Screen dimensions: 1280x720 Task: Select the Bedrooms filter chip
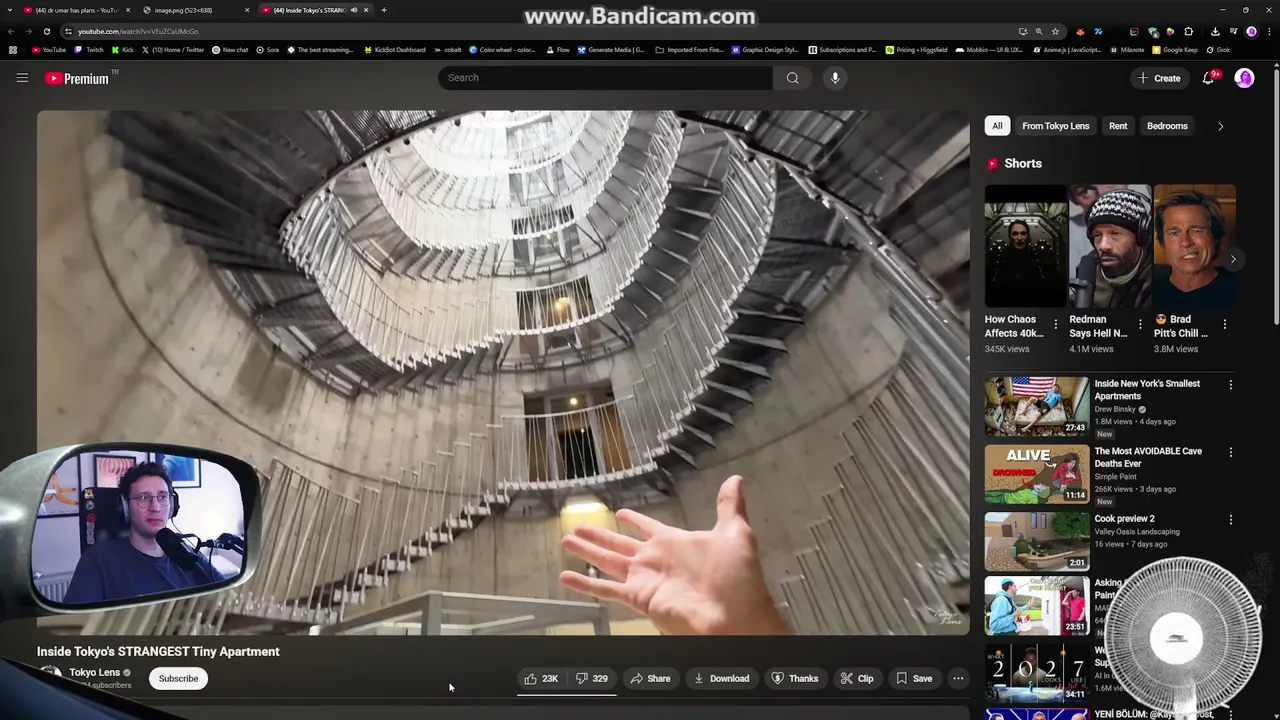(1167, 126)
